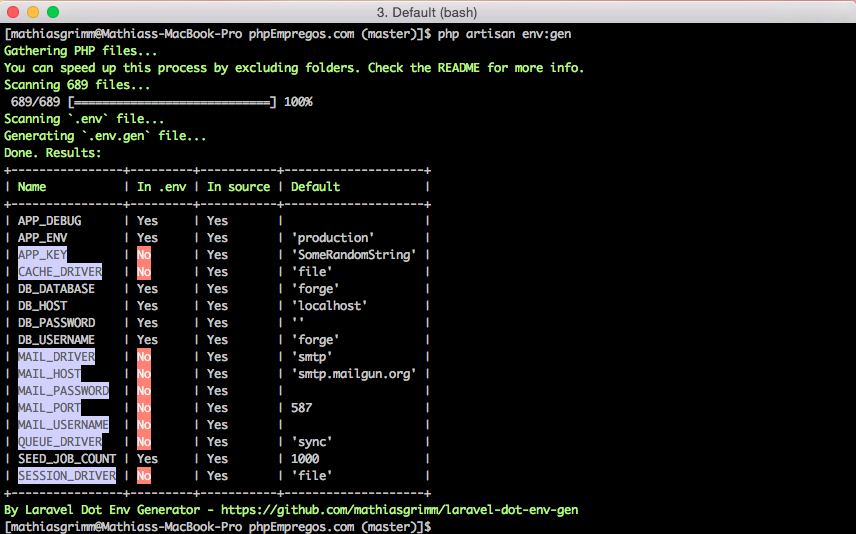Click the 1000 default value
The width and height of the screenshot is (856, 534).
click(x=305, y=459)
